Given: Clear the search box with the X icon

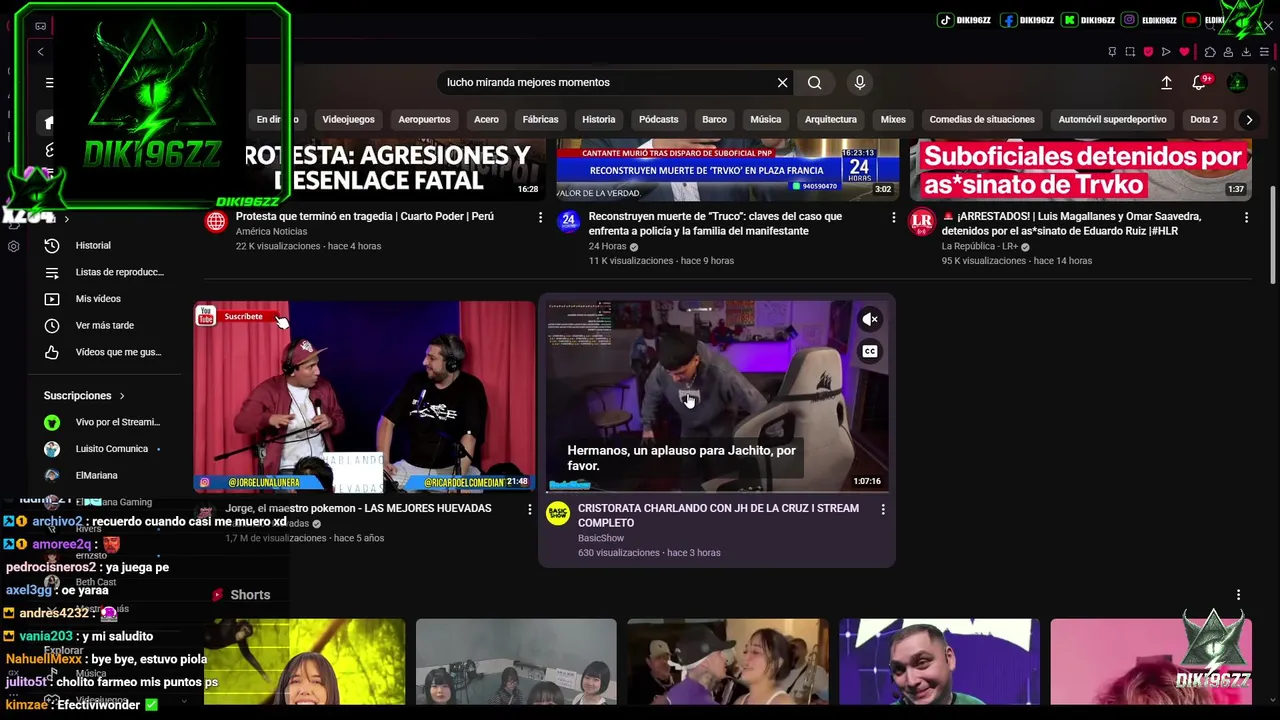Looking at the screenshot, I should coord(782,83).
